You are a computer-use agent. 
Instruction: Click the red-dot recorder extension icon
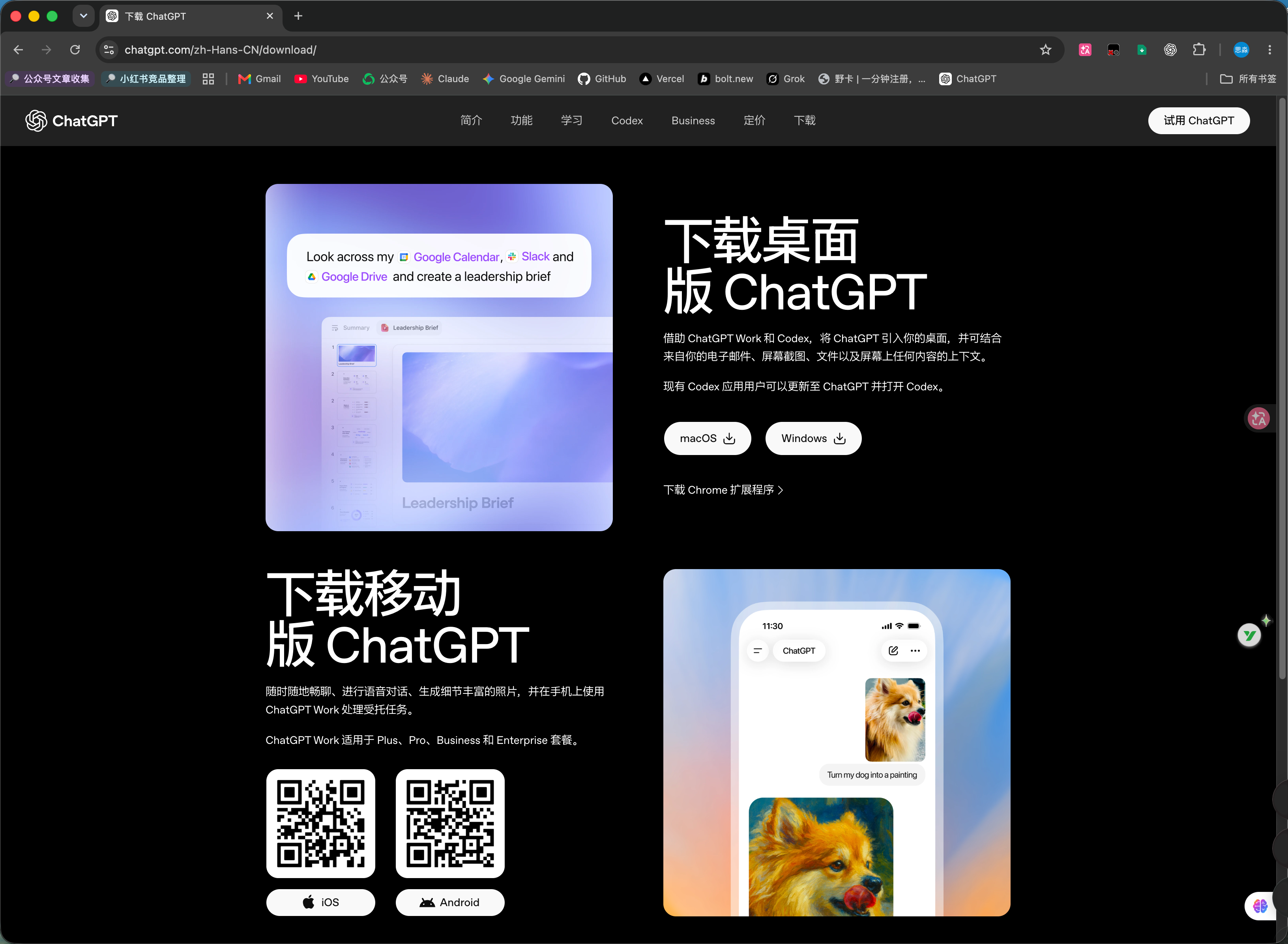click(x=1113, y=50)
